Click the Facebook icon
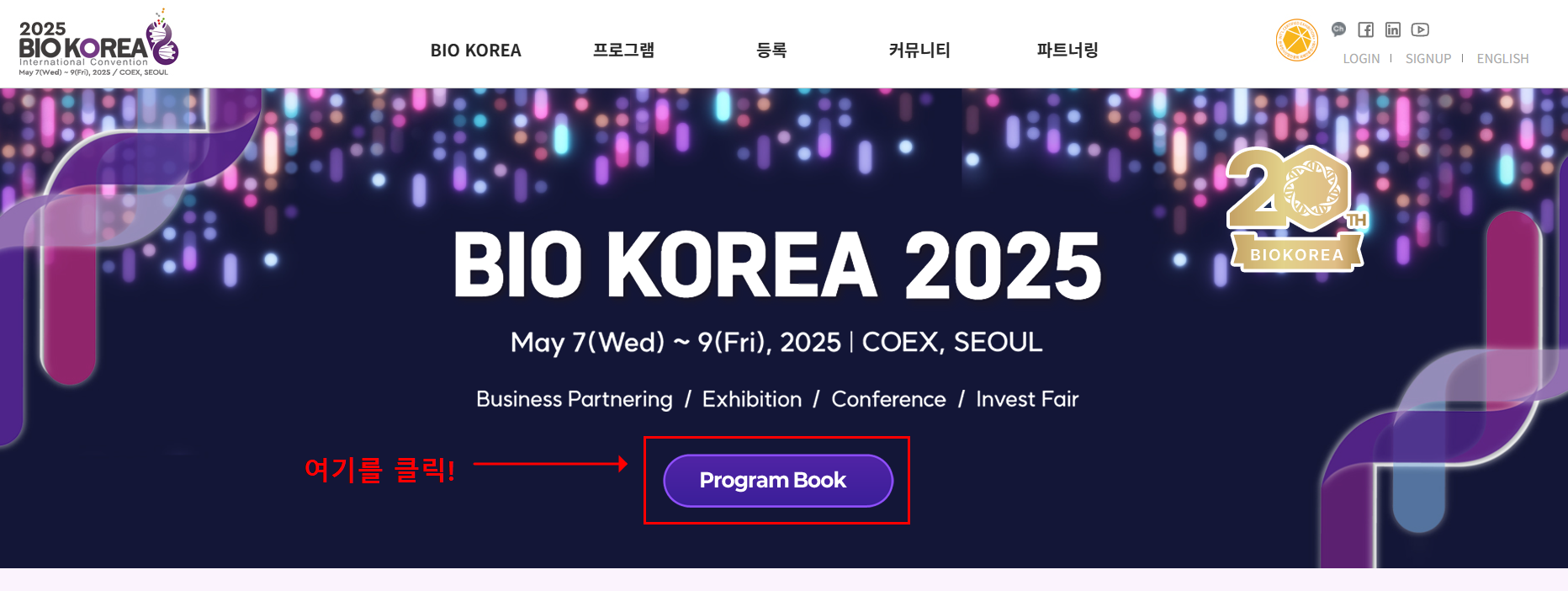1568x591 pixels. (x=1366, y=29)
